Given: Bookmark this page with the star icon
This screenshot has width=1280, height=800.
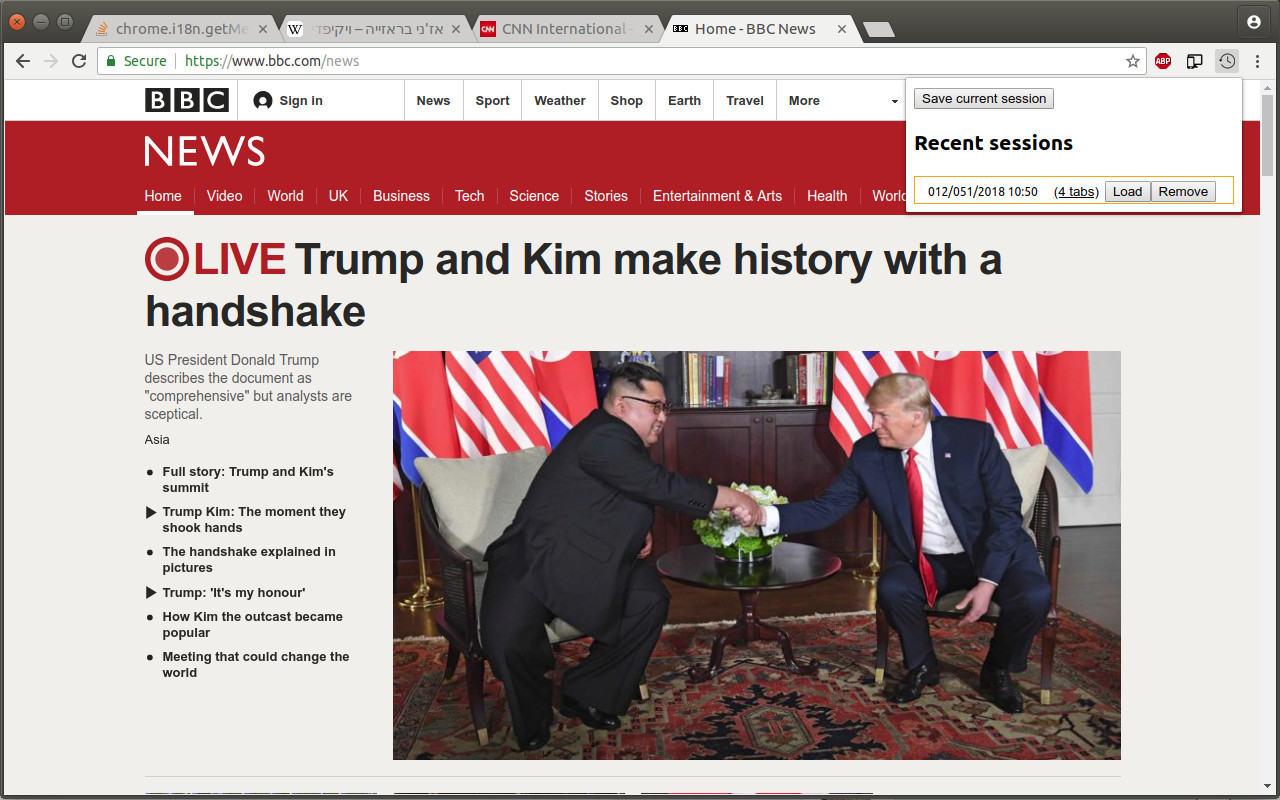Looking at the screenshot, I should 1133,61.
